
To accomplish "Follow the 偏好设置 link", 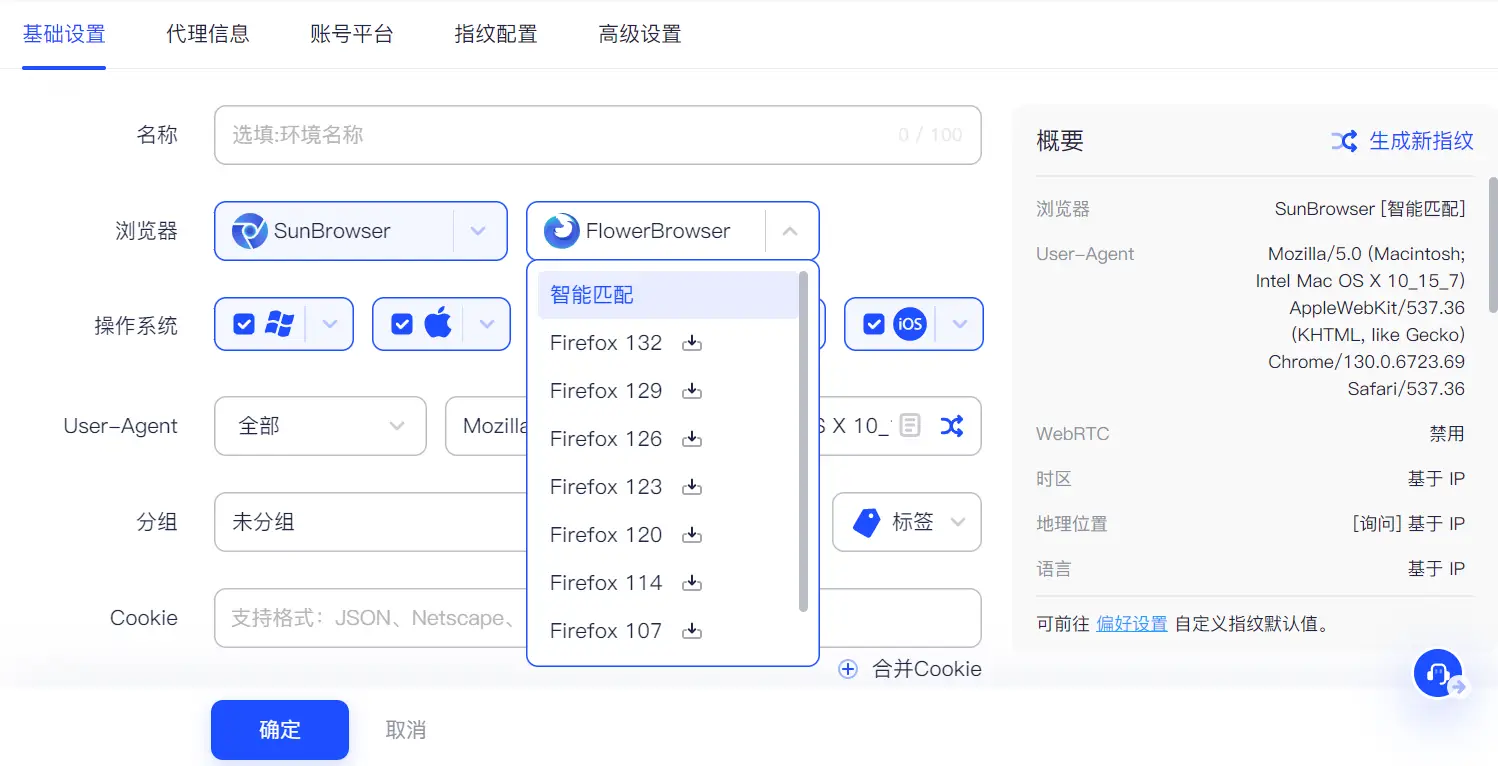I will [1131, 624].
